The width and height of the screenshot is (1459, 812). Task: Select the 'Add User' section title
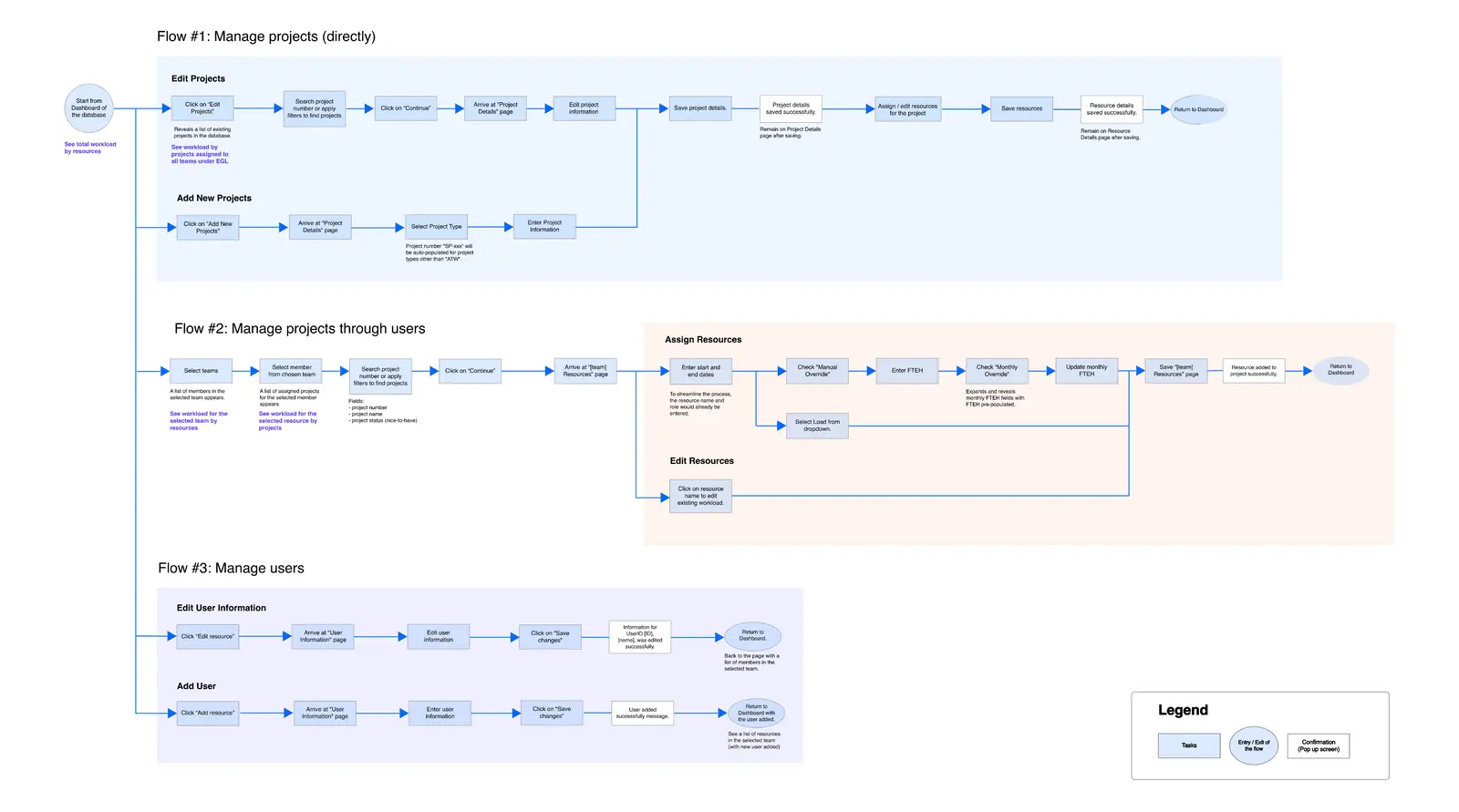pos(196,686)
